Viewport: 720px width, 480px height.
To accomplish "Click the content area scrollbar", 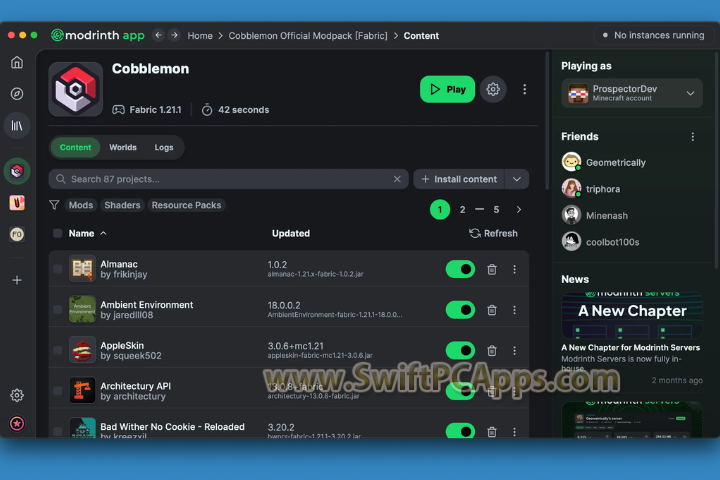I will 547,122.
